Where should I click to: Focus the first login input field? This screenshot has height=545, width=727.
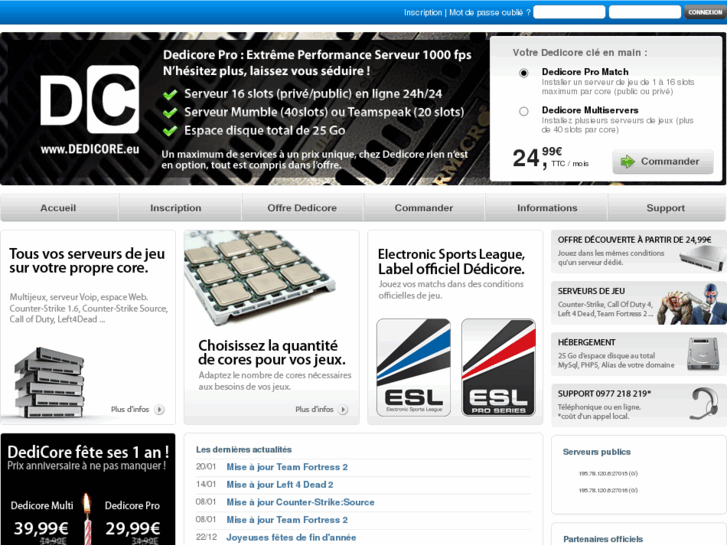click(x=569, y=12)
